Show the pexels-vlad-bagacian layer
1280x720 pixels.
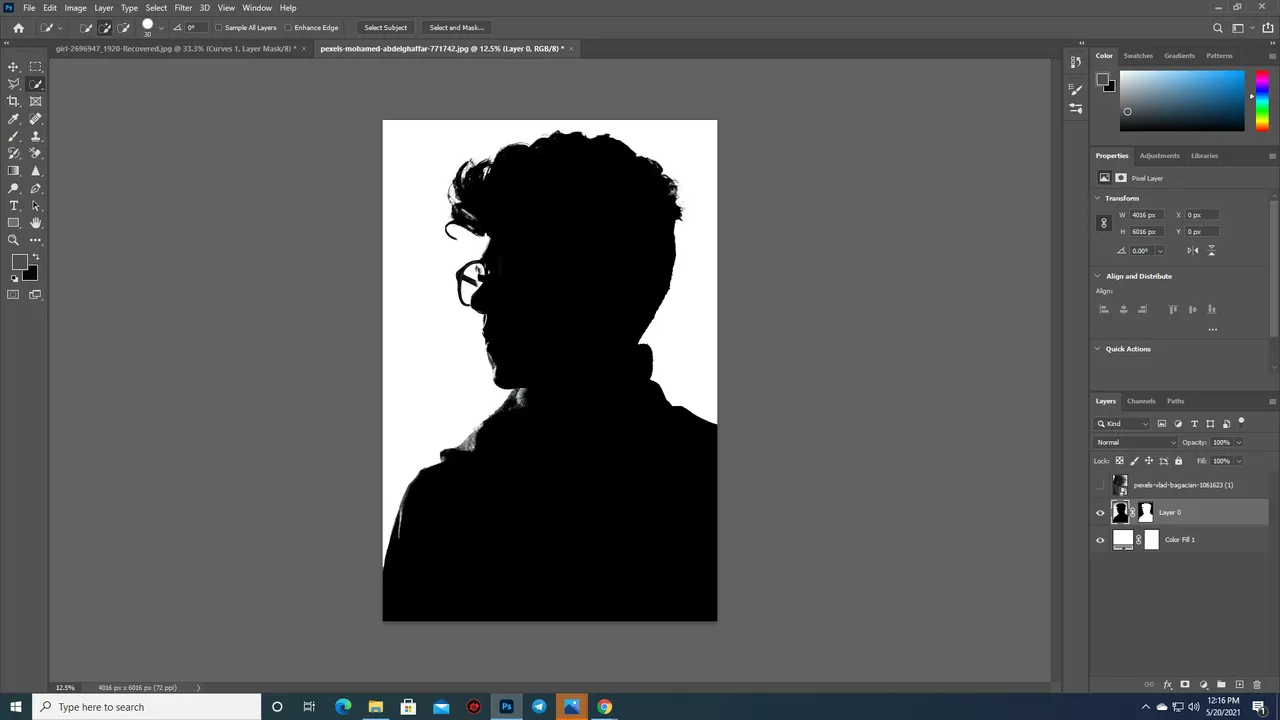[x=1101, y=485]
